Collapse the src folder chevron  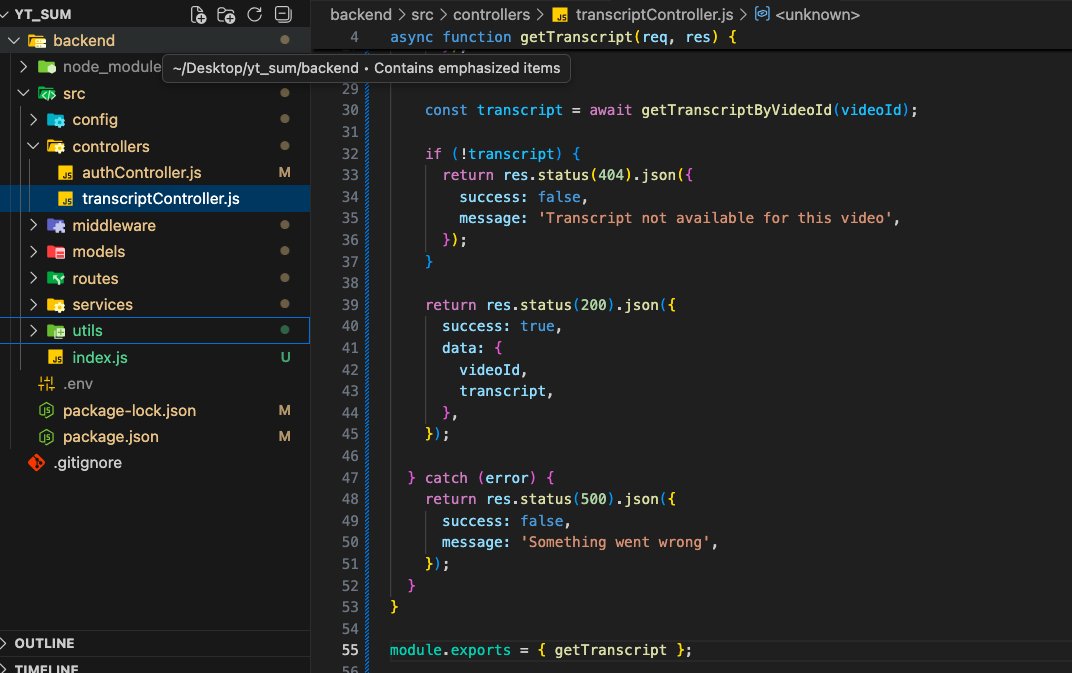[x=23, y=93]
